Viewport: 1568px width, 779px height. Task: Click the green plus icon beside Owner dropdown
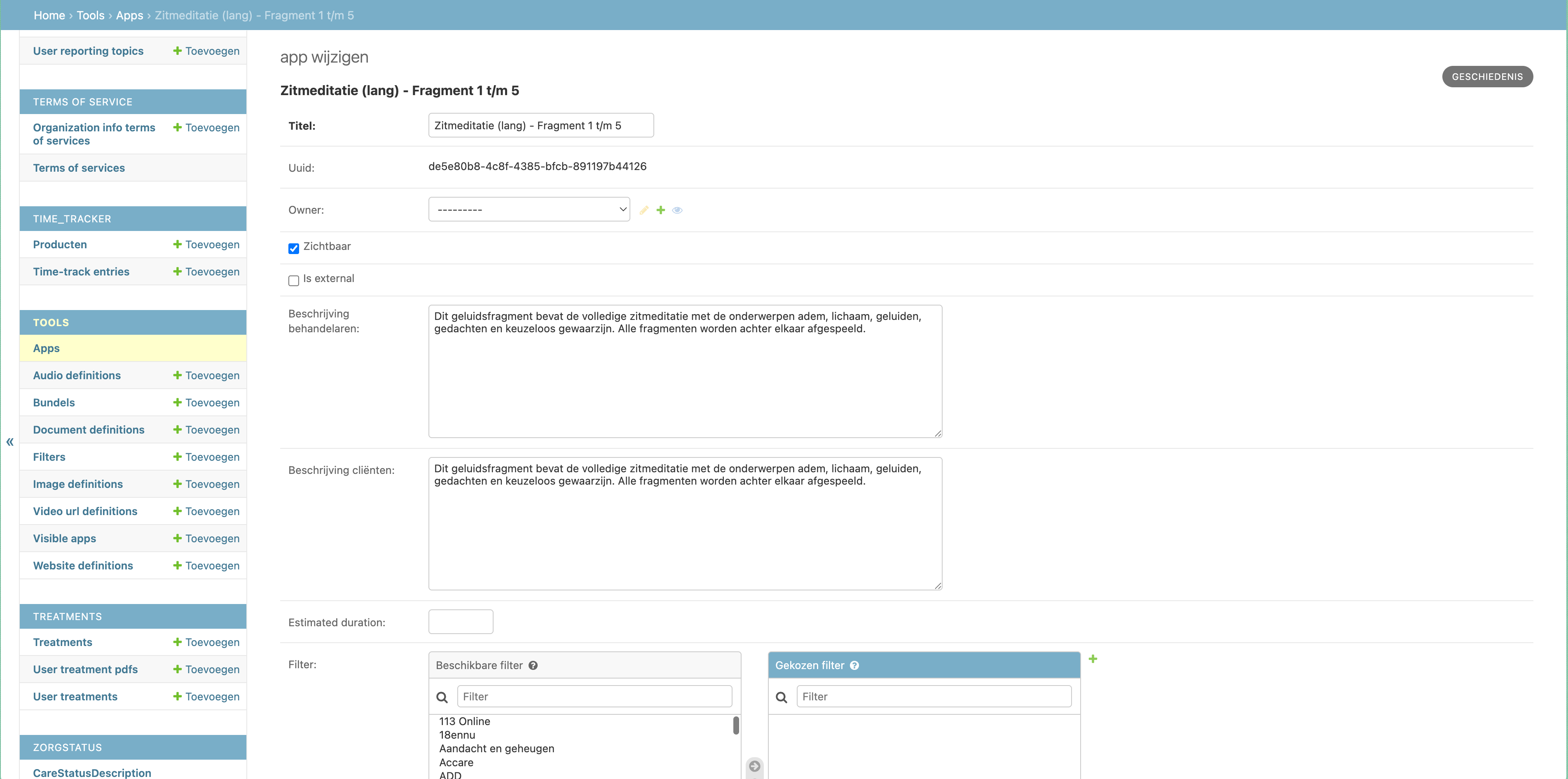pos(660,210)
